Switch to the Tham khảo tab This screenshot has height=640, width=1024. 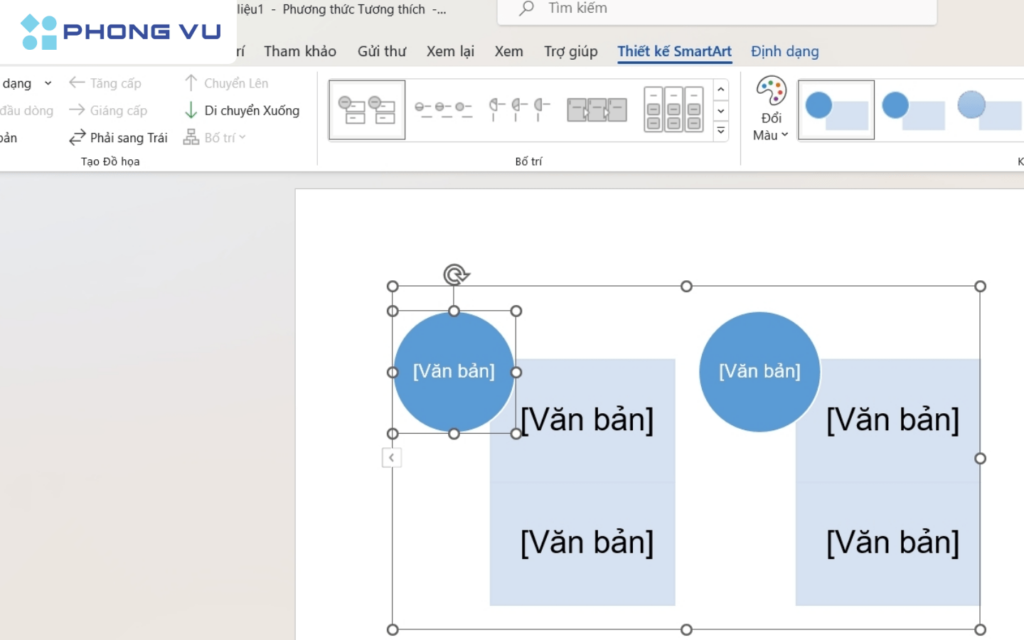tap(300, 51)
